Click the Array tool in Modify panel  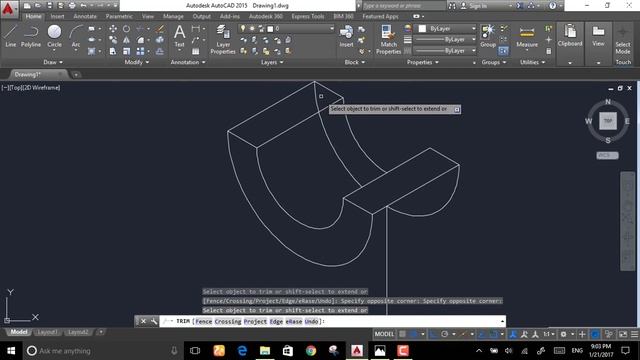tap(140, 51)
